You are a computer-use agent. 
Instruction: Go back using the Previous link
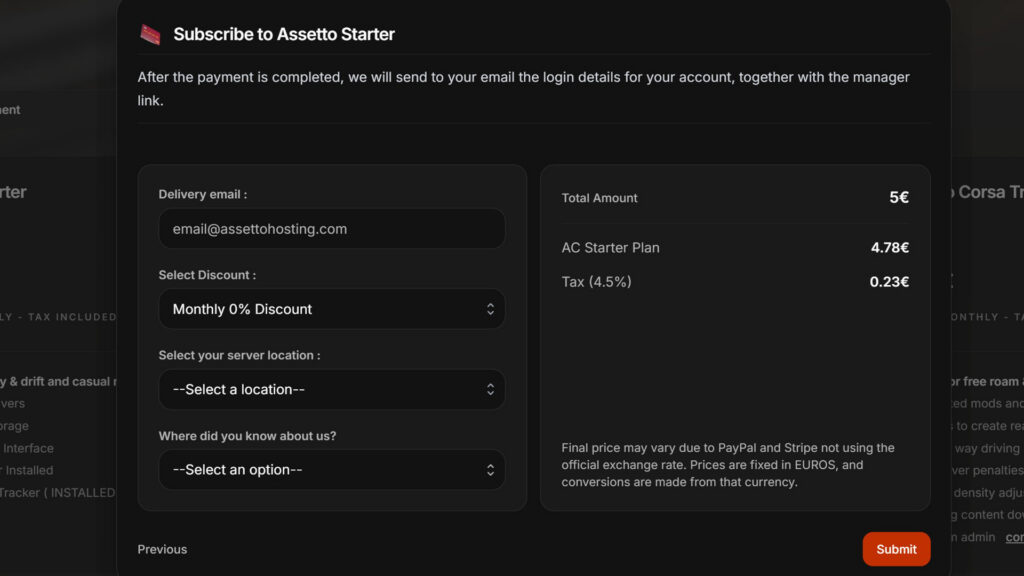pos(162,549)
